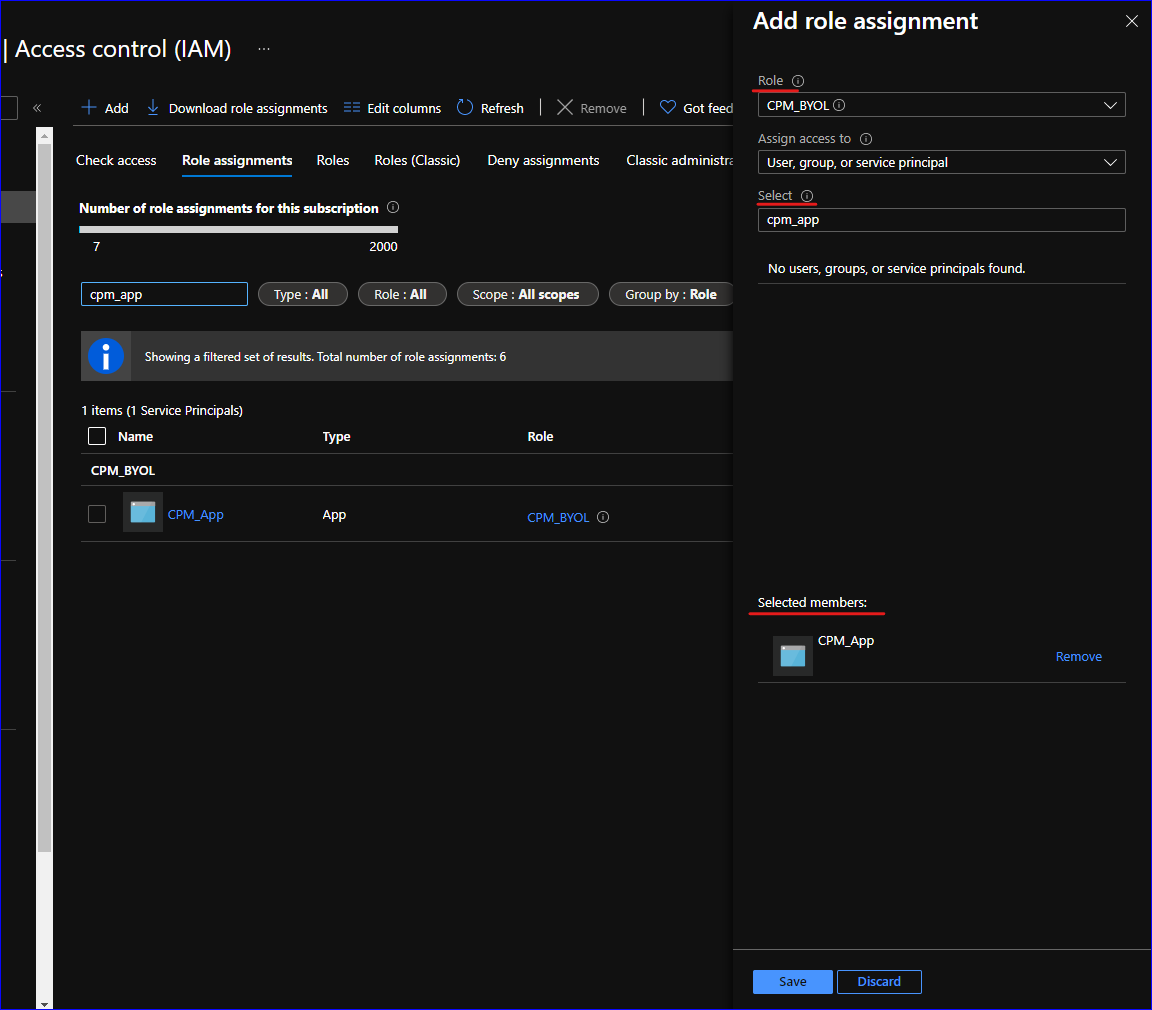
Task: Close the Add role assignment panel
Action: [1132, 21]
